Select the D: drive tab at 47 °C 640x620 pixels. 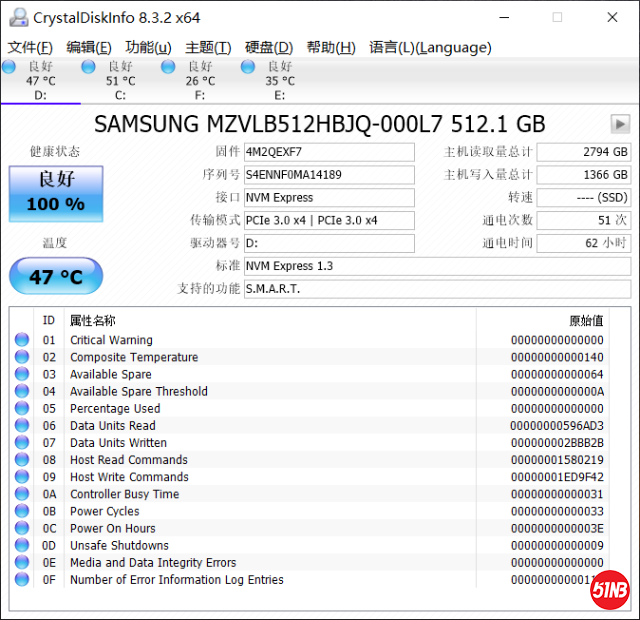point(40,81)
